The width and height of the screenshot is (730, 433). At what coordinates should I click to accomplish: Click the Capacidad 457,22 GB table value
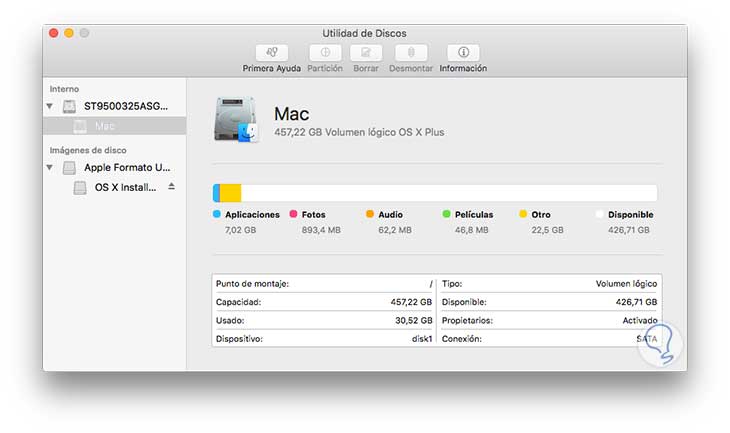411,302
